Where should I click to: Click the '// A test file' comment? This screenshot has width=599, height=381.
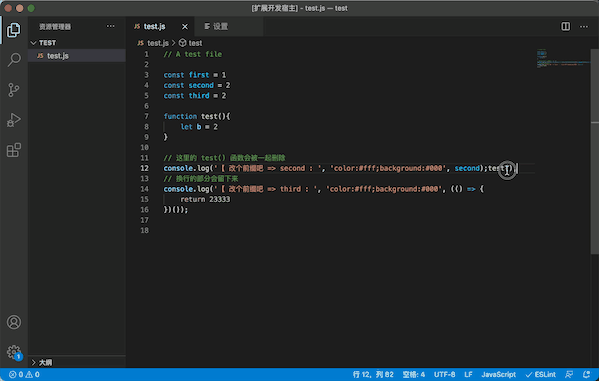click(193, 54)
